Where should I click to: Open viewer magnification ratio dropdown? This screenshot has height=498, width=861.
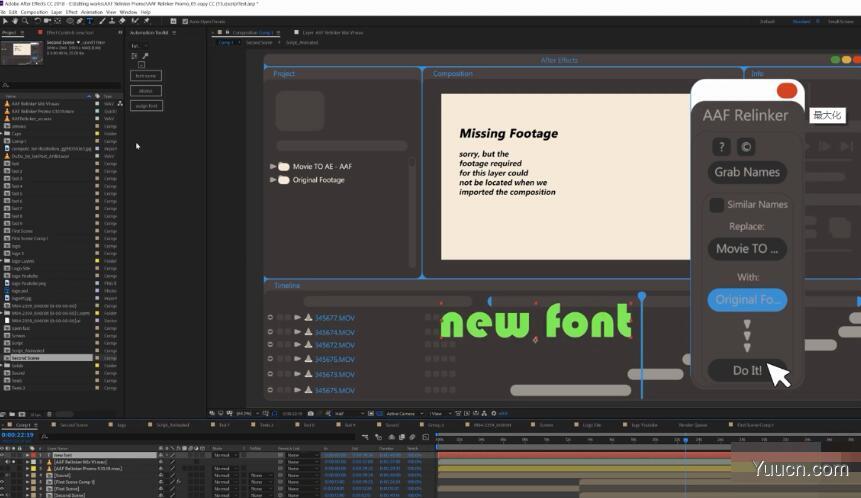point(247,413)
